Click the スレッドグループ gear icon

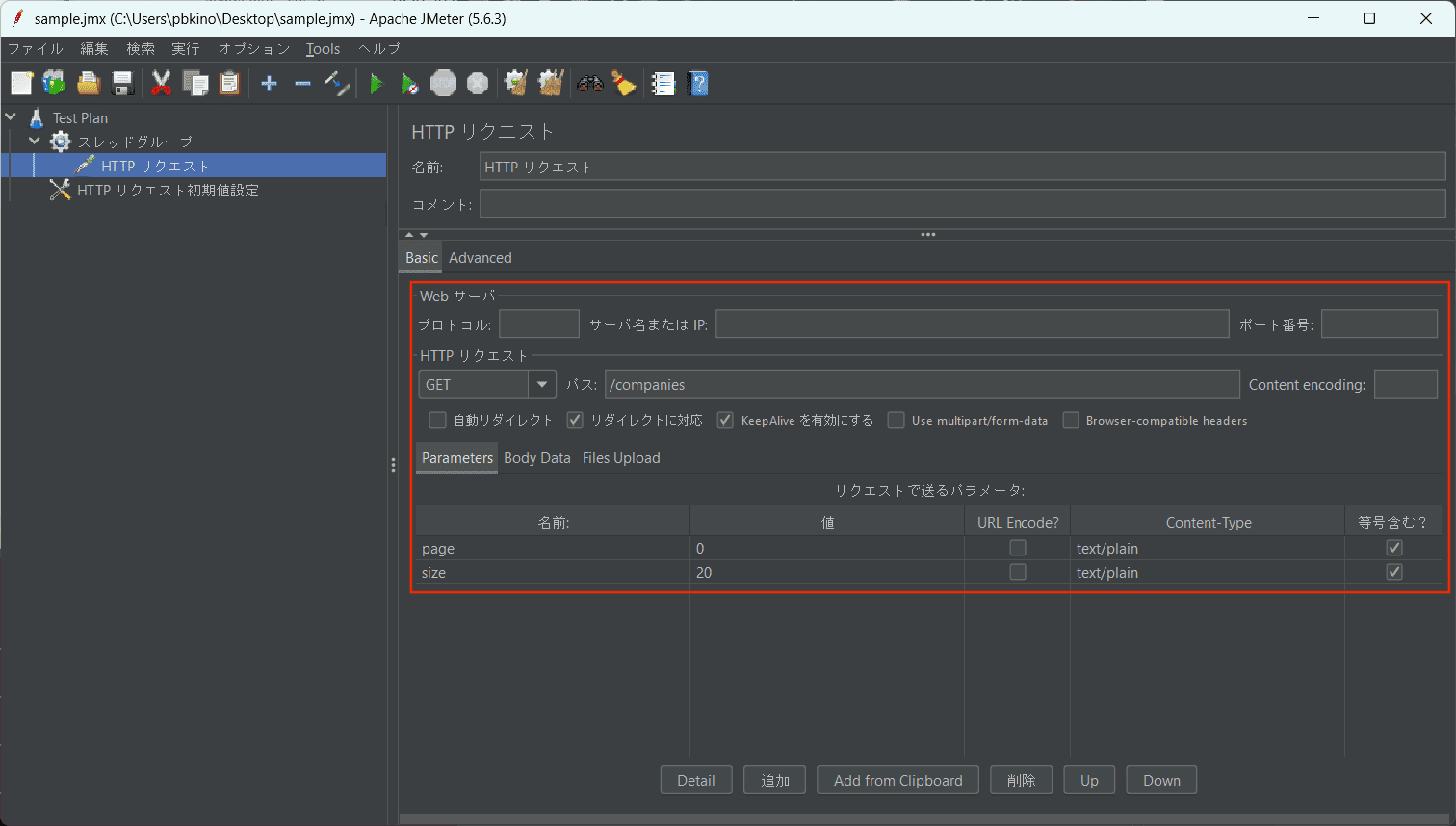(61, 142)
